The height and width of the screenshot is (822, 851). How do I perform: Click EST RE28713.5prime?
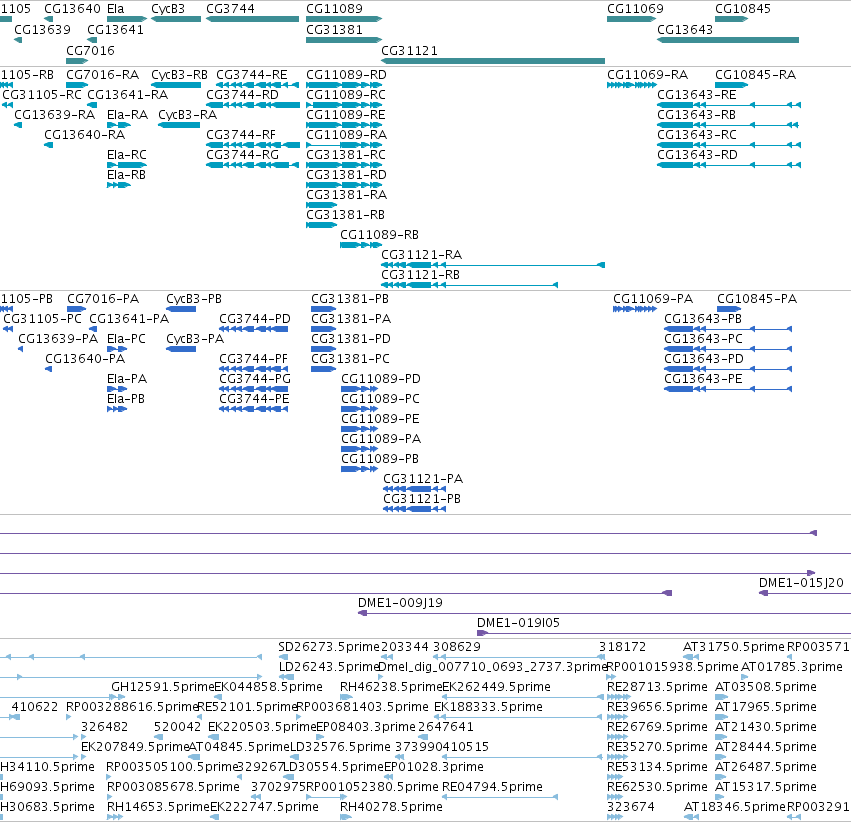(657, 687)
